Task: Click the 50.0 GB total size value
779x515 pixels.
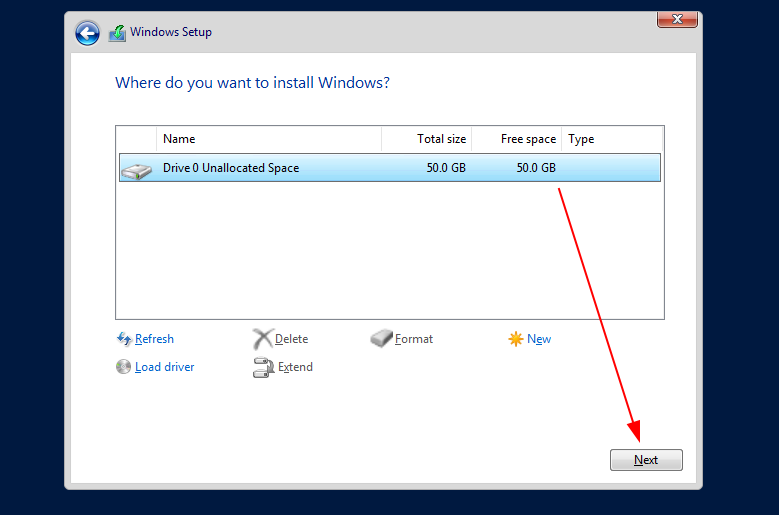Action: click(x=446, y=168)
